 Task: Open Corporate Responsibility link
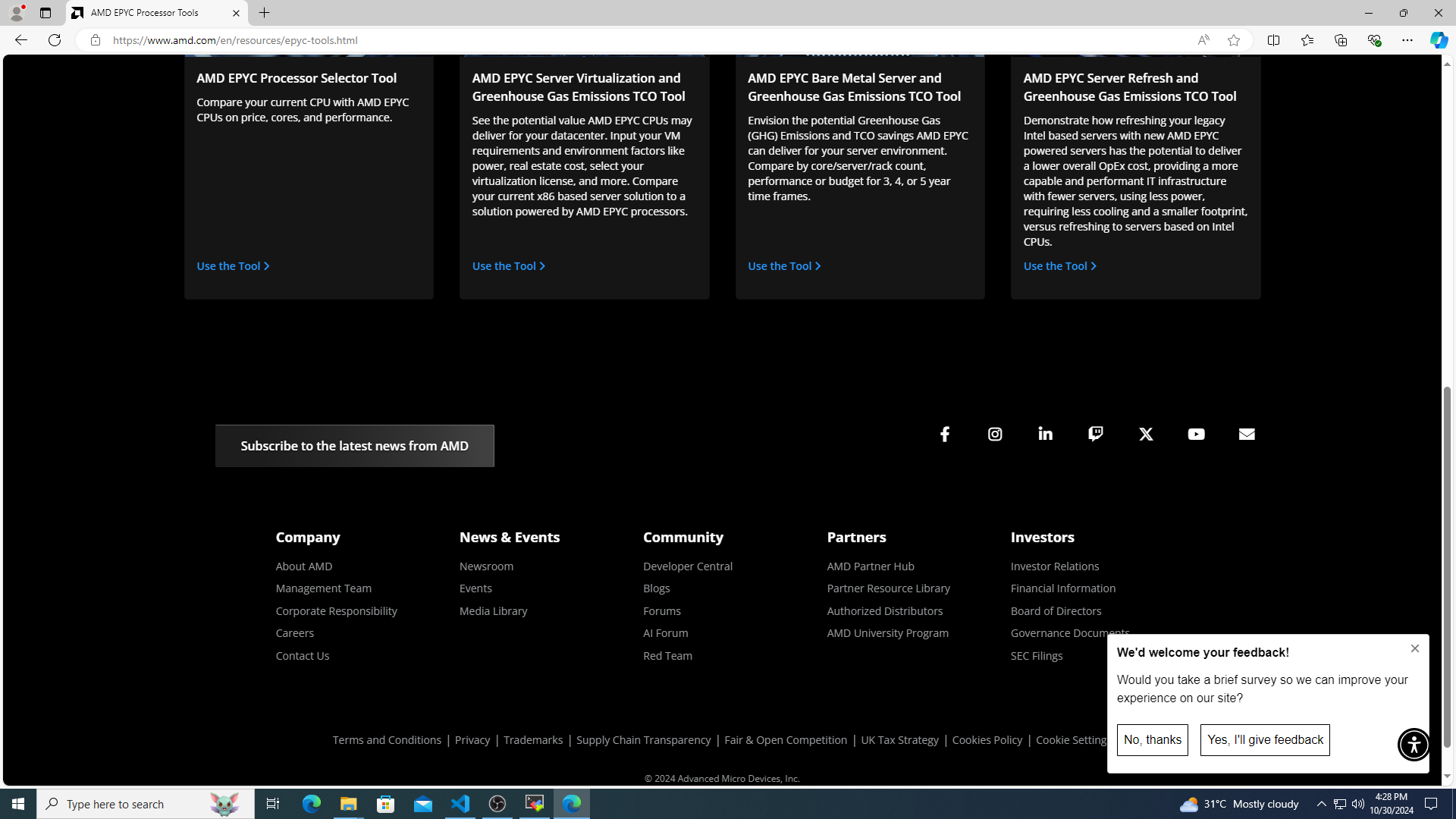[x=336, y=611]
